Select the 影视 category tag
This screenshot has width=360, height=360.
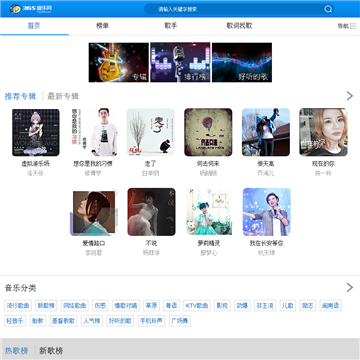222,305
